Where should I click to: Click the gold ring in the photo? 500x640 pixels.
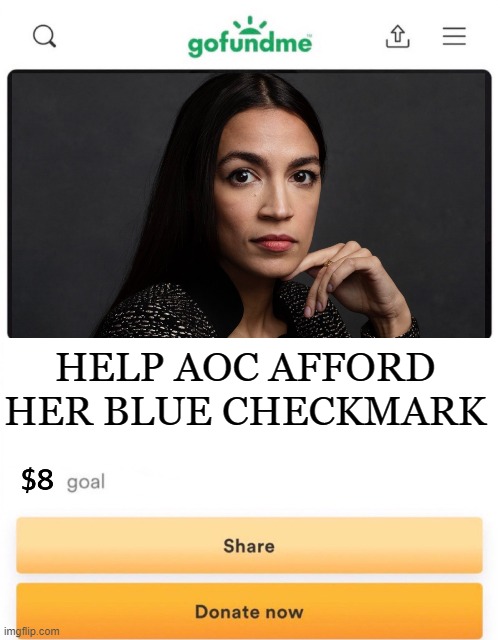(x=328, y=263)
